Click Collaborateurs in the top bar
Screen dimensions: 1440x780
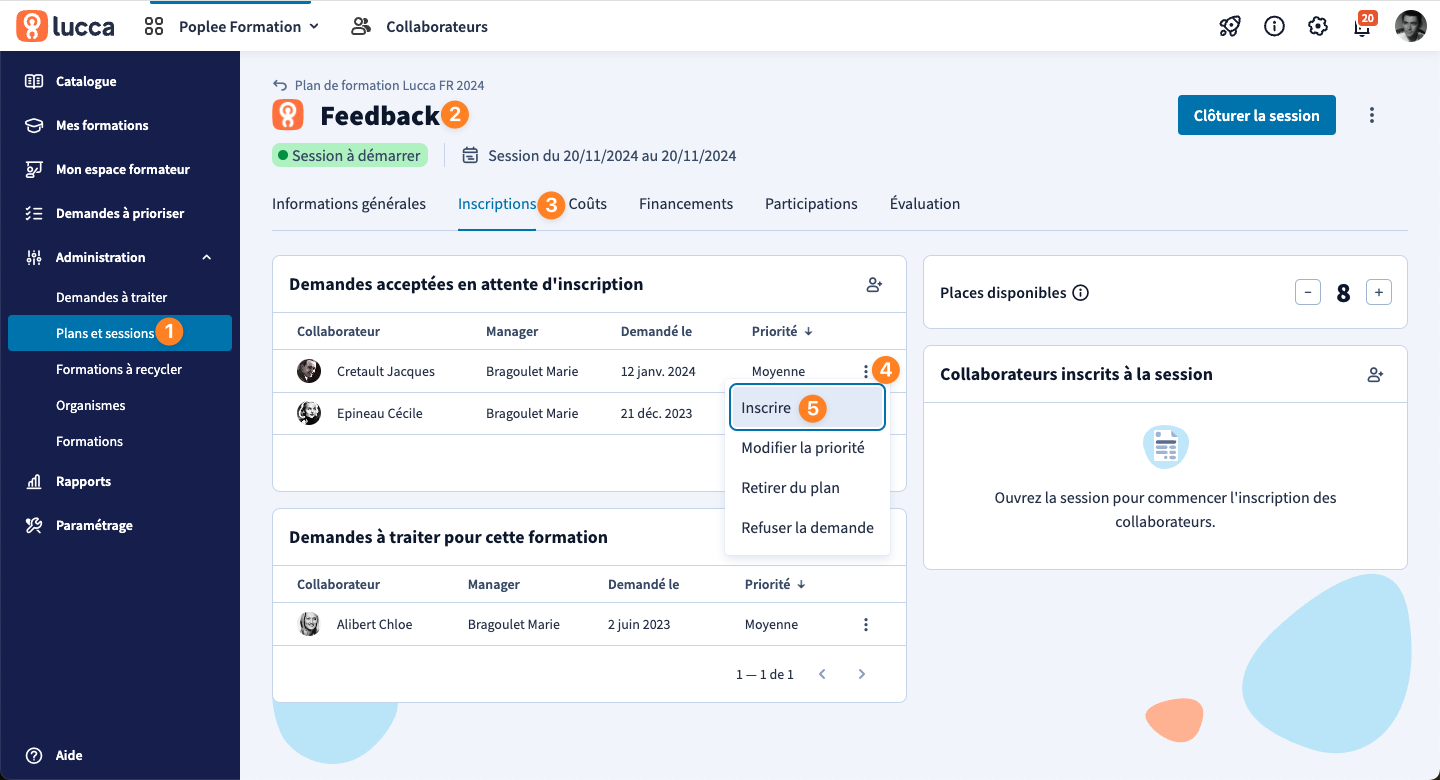coord(437,27)
